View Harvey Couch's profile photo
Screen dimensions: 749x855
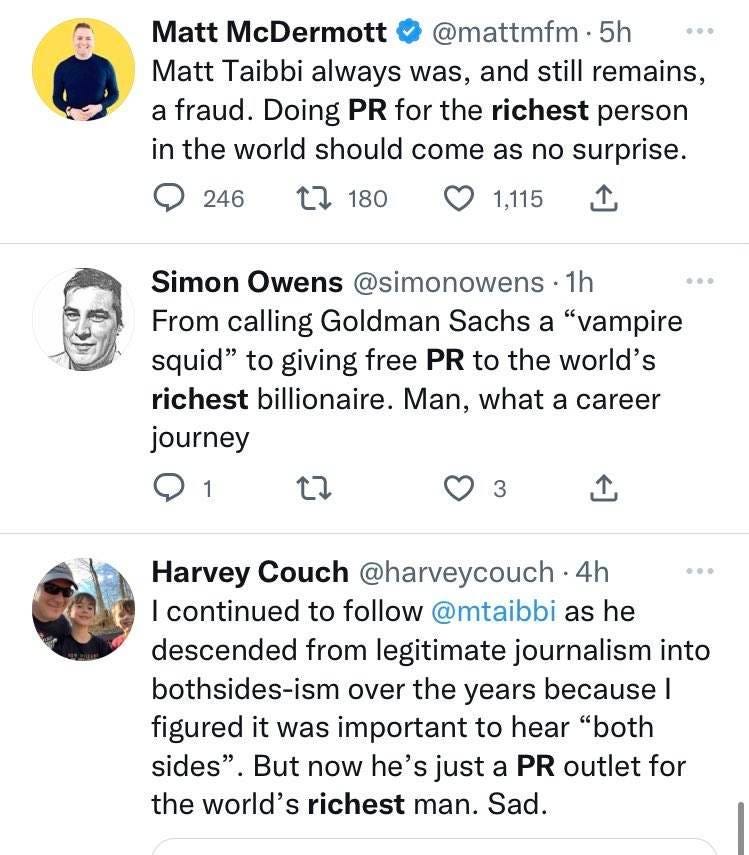point(83,609)
